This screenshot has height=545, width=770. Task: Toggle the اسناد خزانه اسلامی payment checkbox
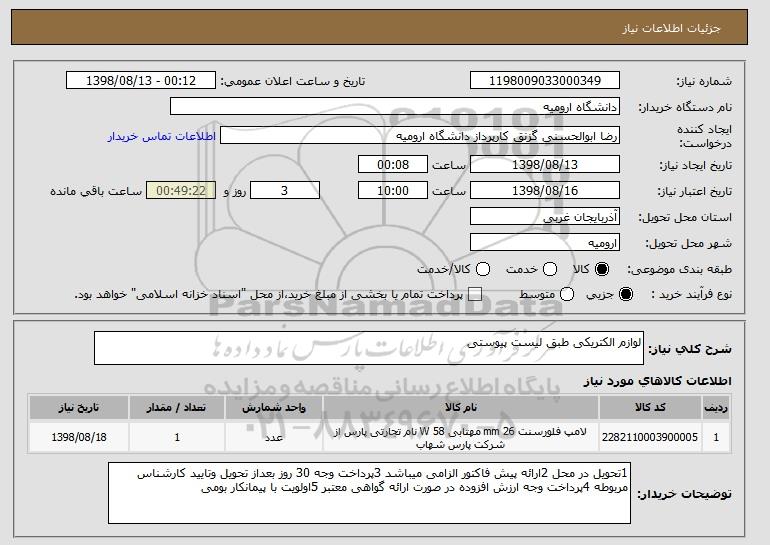[475, 294]
